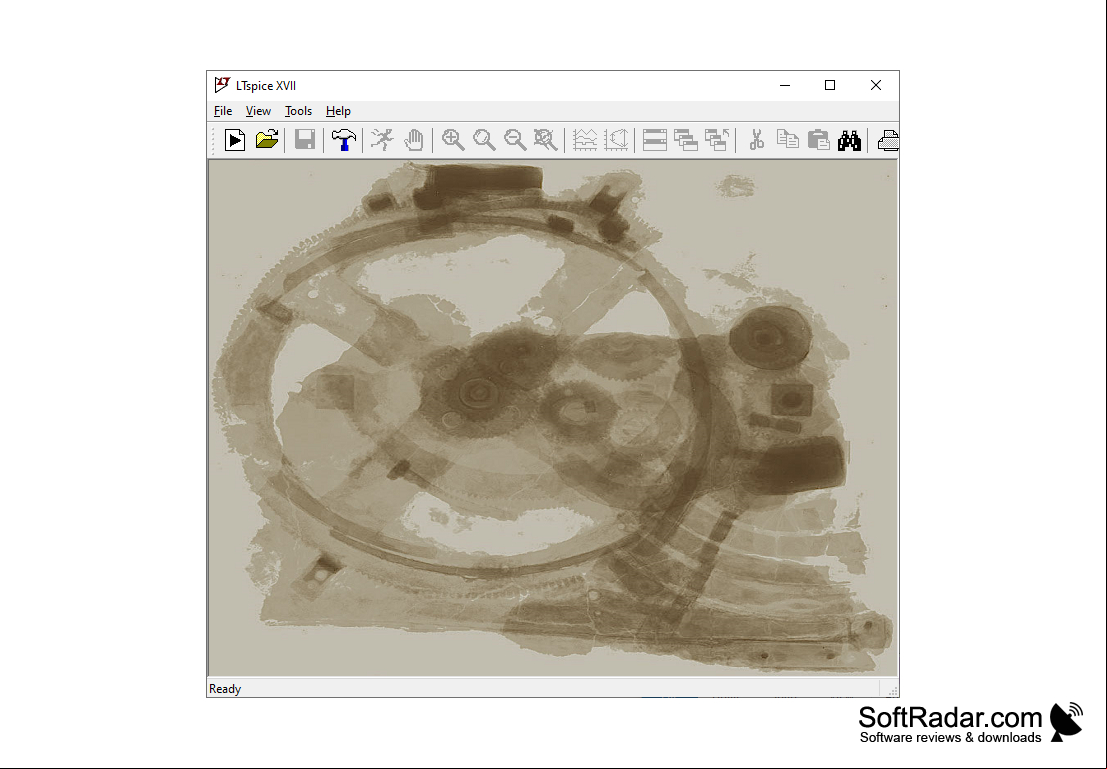Viewport: 1107px width, 769px height.
Task: Open the Tools menu
Action: 299,111
